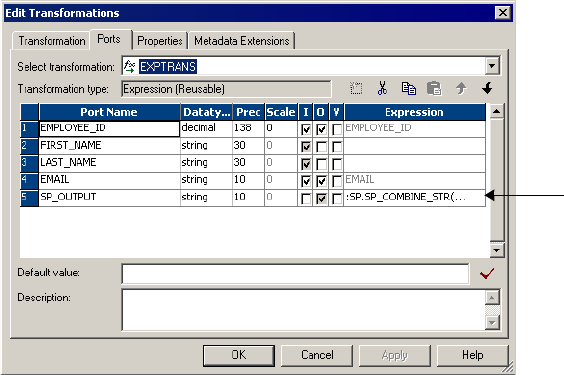
Task: Enable the Variable checkbox for FIRST_NAME
Action: [337, 147]
